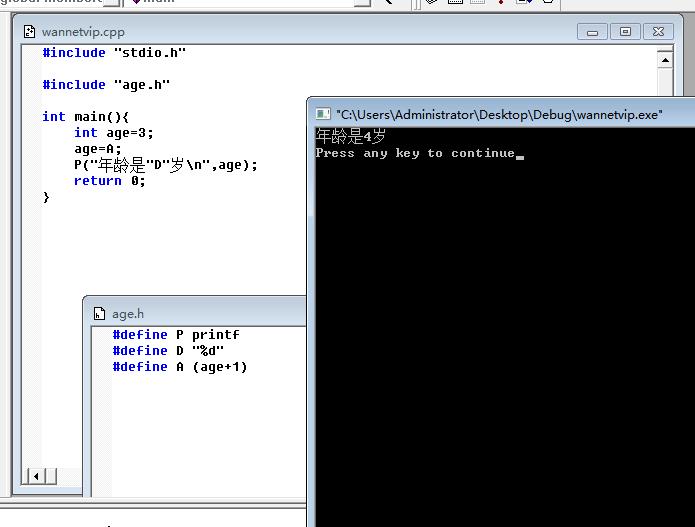Minimize the wannetvip.cpp editor window

click(x=592, y=32)
